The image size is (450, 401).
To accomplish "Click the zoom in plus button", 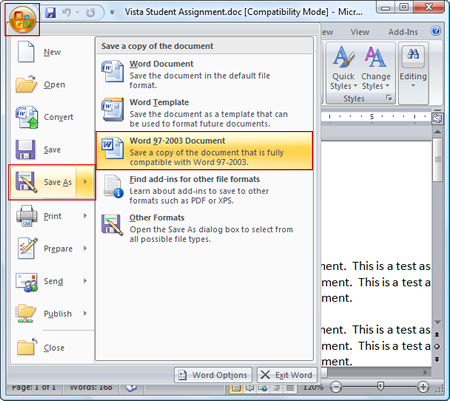I will (x=423, y=387).
